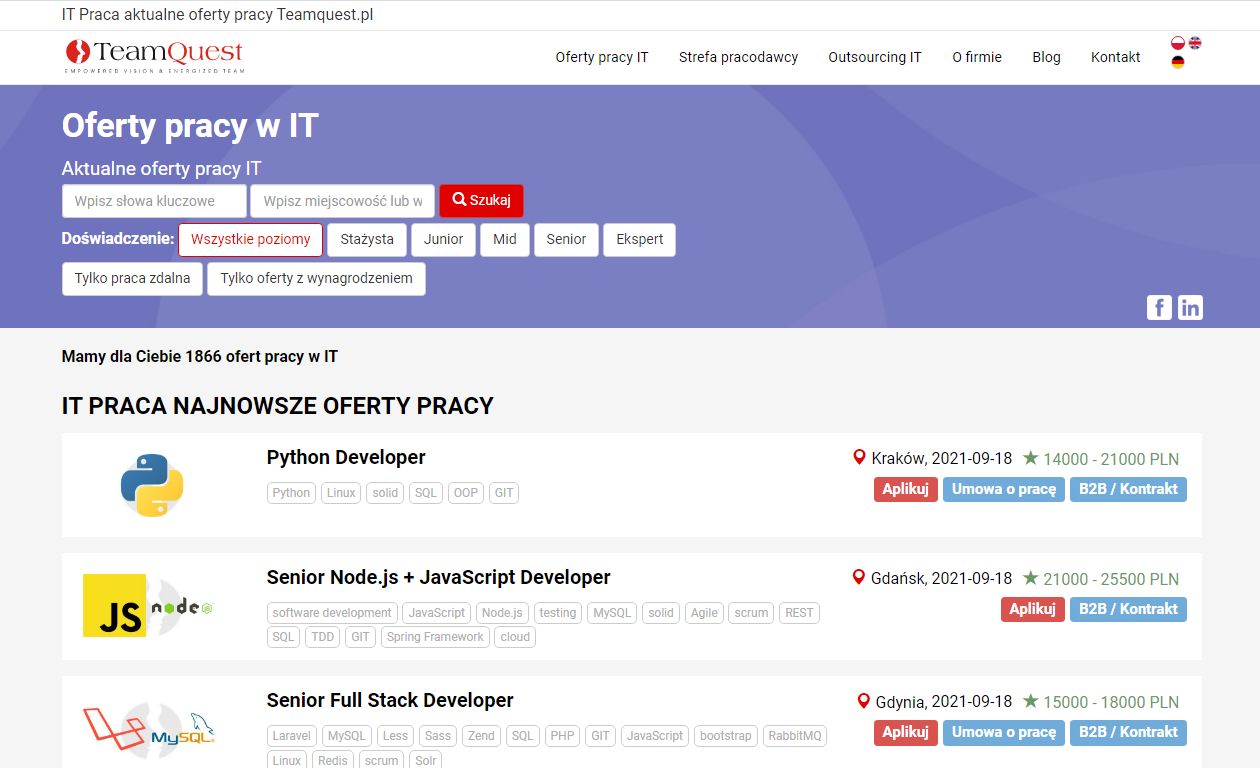The image size is (1260, 768).
Task: Click the JS Node logo thumbnail
Action: coord(148,606)
